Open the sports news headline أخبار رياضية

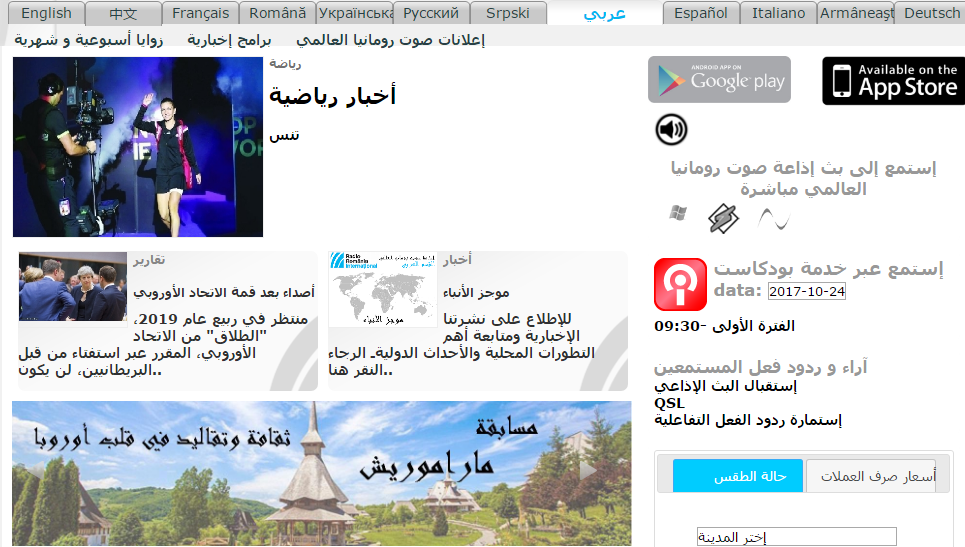(x=332, y=95)
